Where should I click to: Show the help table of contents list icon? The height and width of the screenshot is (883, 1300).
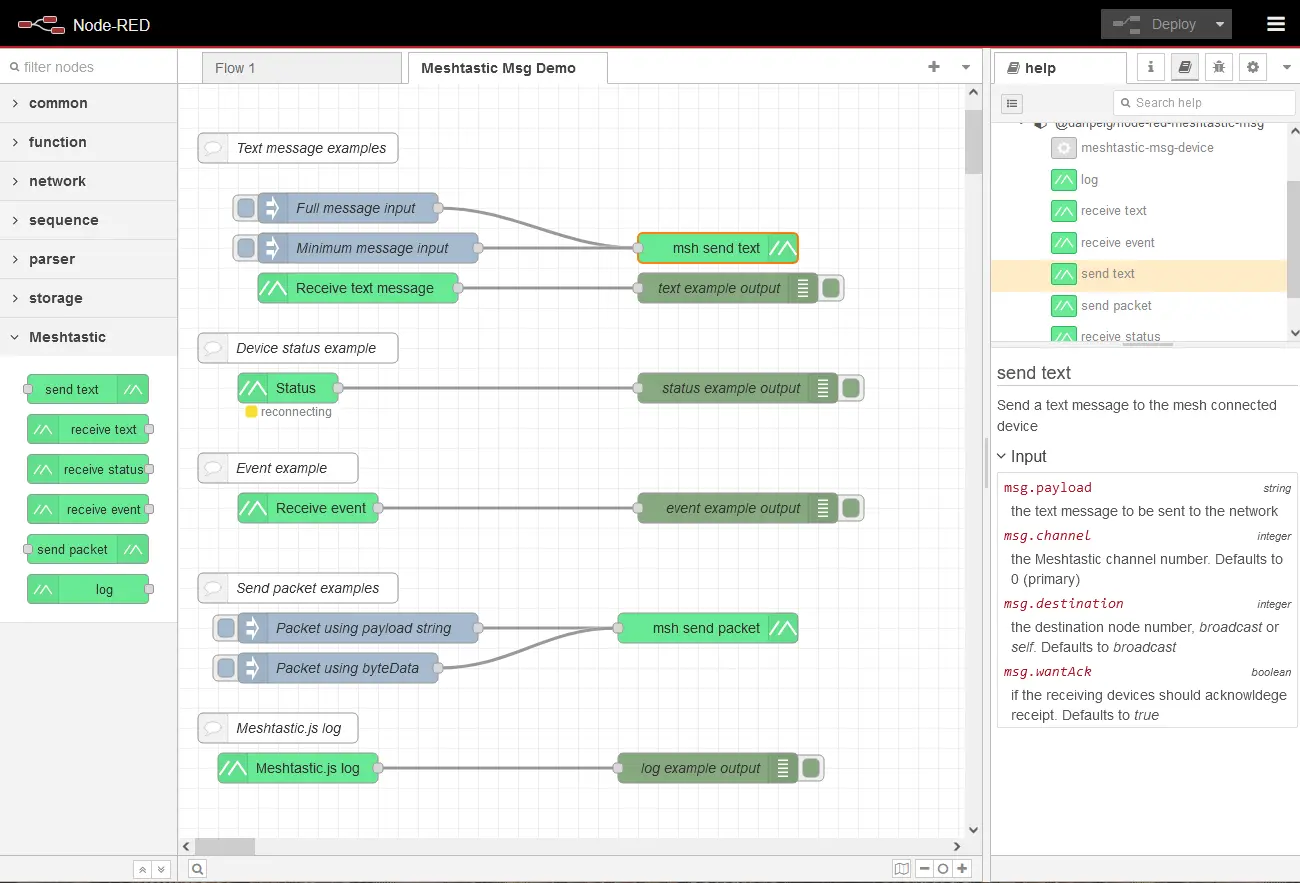(x=1012, y=103)
